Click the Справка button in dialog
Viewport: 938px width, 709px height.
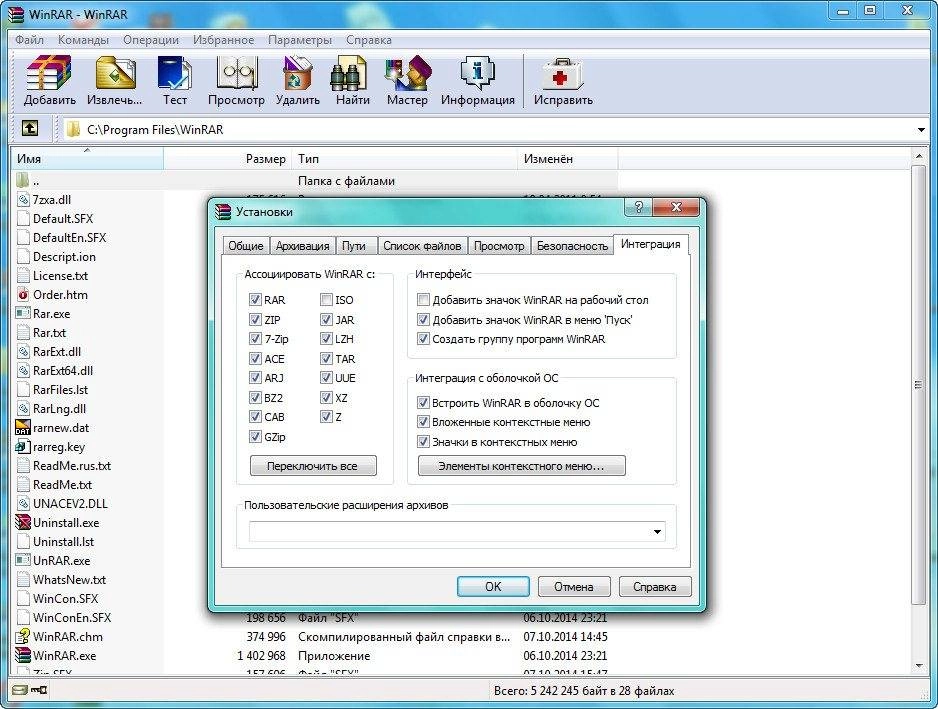click(x=654, y=586)
